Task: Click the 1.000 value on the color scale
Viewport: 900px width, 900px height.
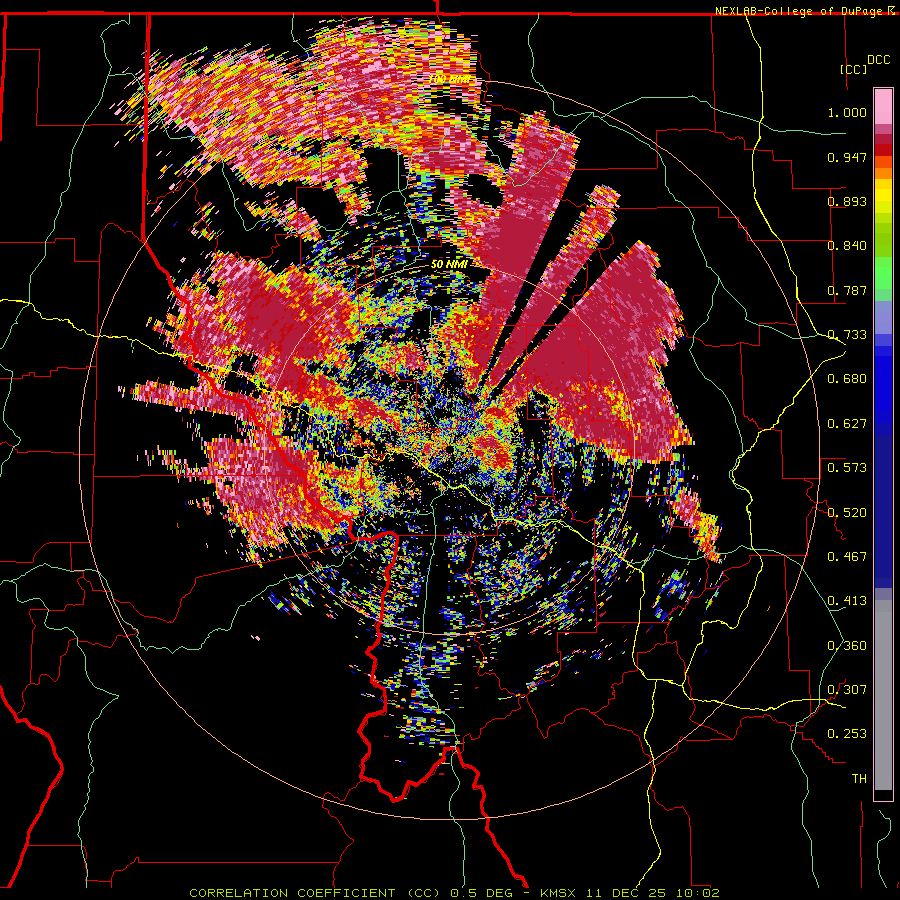Action: point(847,112)
